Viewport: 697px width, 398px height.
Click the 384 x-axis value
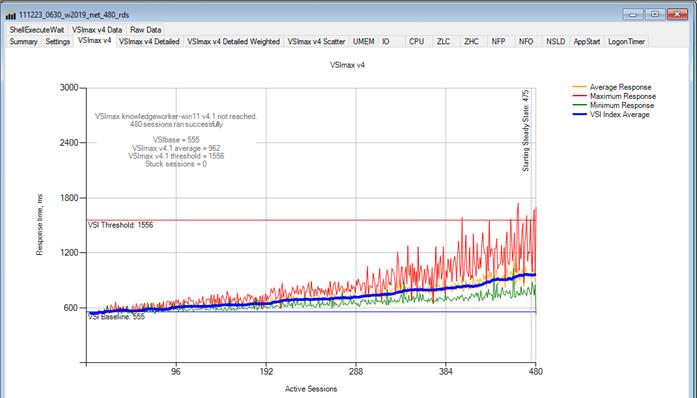pos(445,372)
